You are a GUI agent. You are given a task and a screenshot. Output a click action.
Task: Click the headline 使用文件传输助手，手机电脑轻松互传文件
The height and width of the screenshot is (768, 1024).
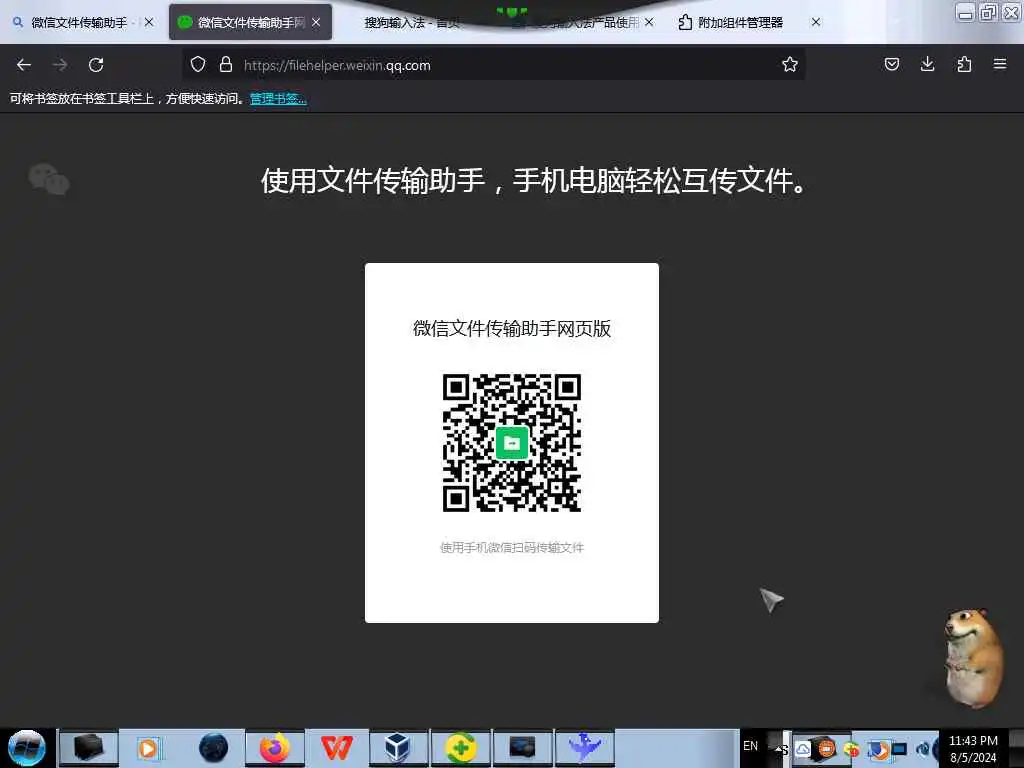pyautogui.click(x=534, y=180)
